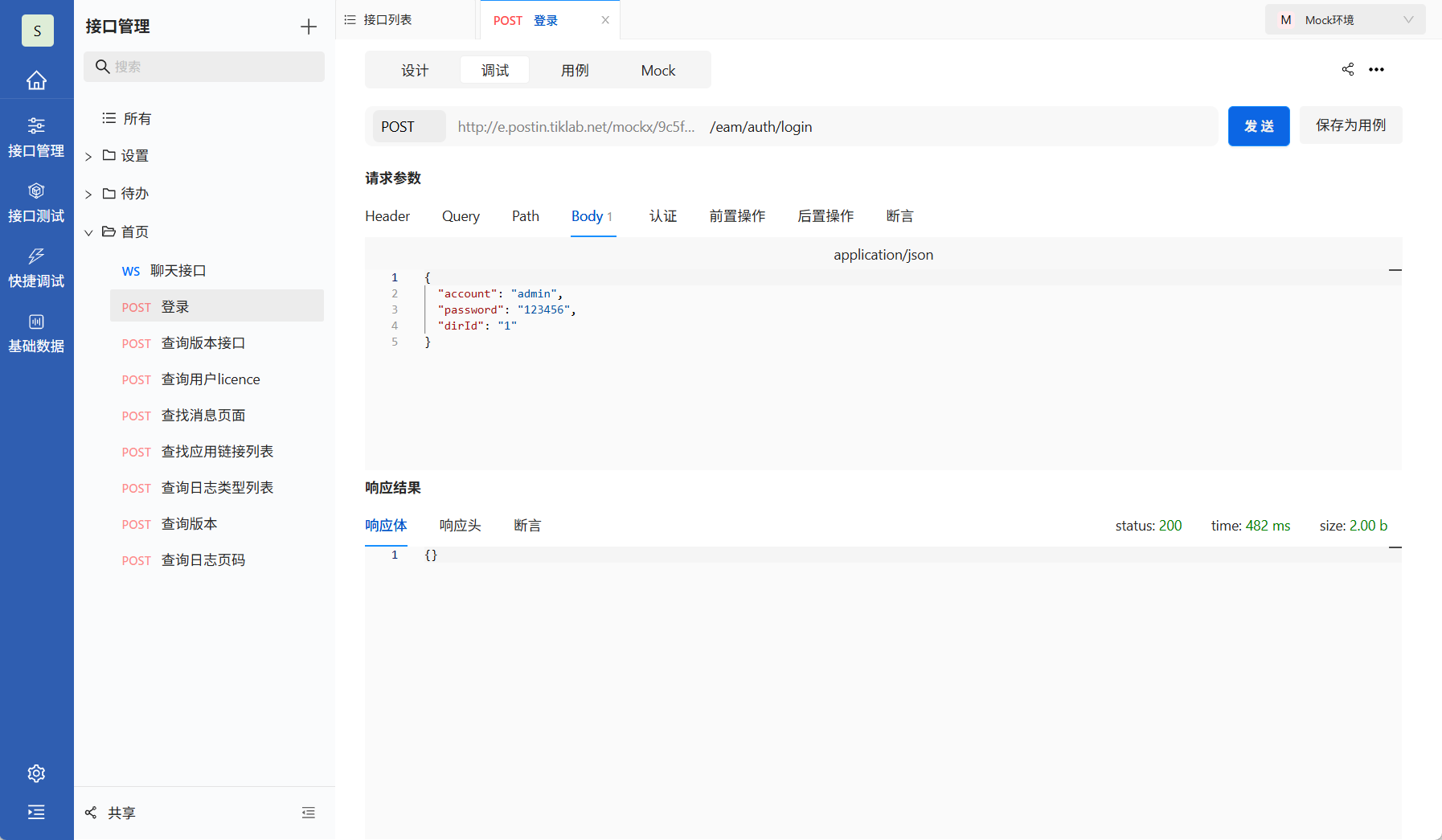Open the Body parameters tab
Viewport: 1442px width, 840px height.
tap(592, 215)
